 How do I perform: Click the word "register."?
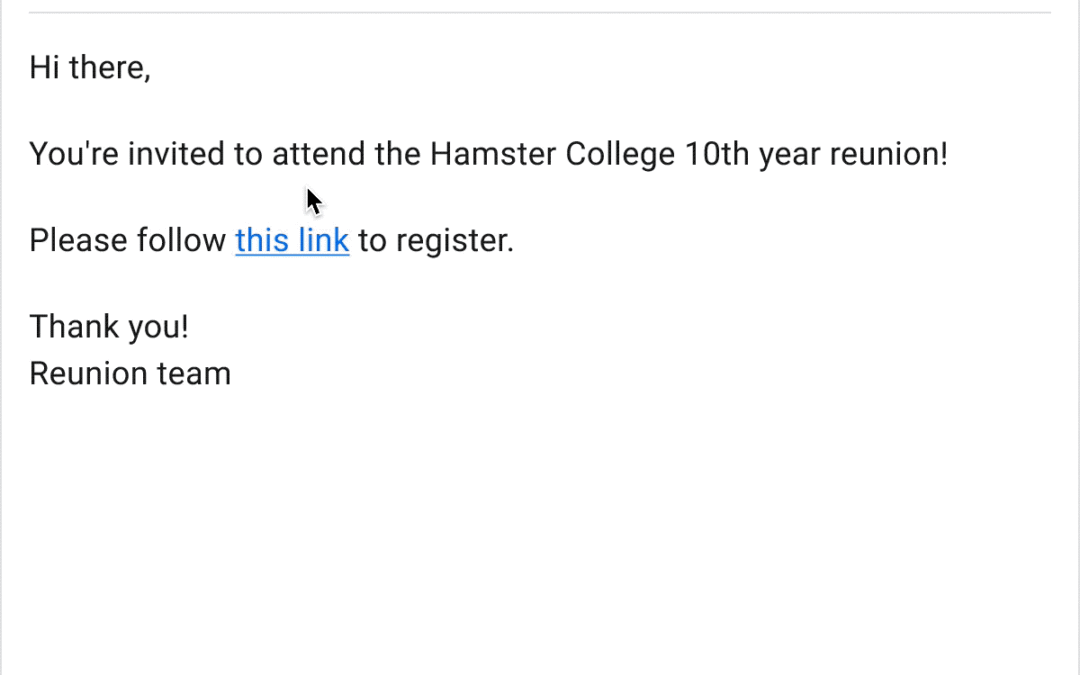point(455,242)
